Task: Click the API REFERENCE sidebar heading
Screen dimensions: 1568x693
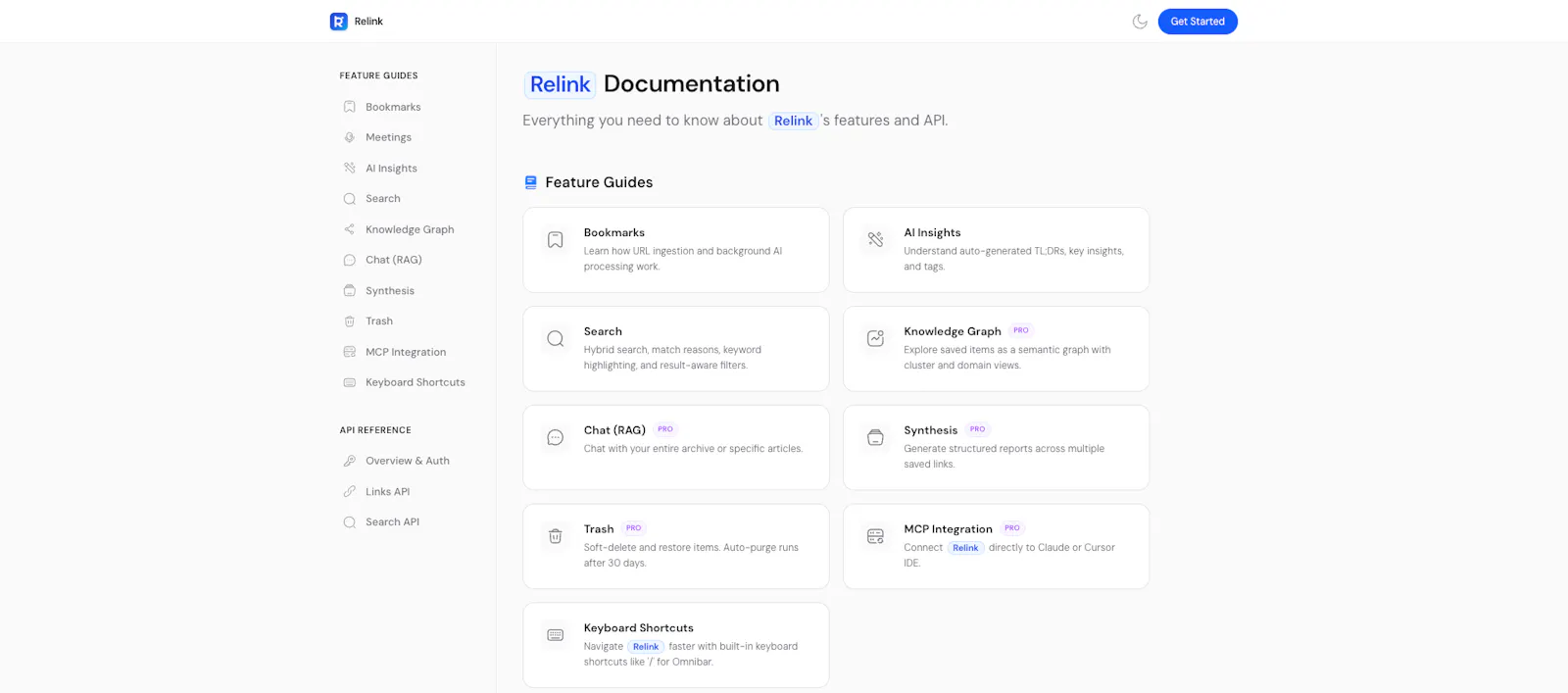Action: point(375,430)
